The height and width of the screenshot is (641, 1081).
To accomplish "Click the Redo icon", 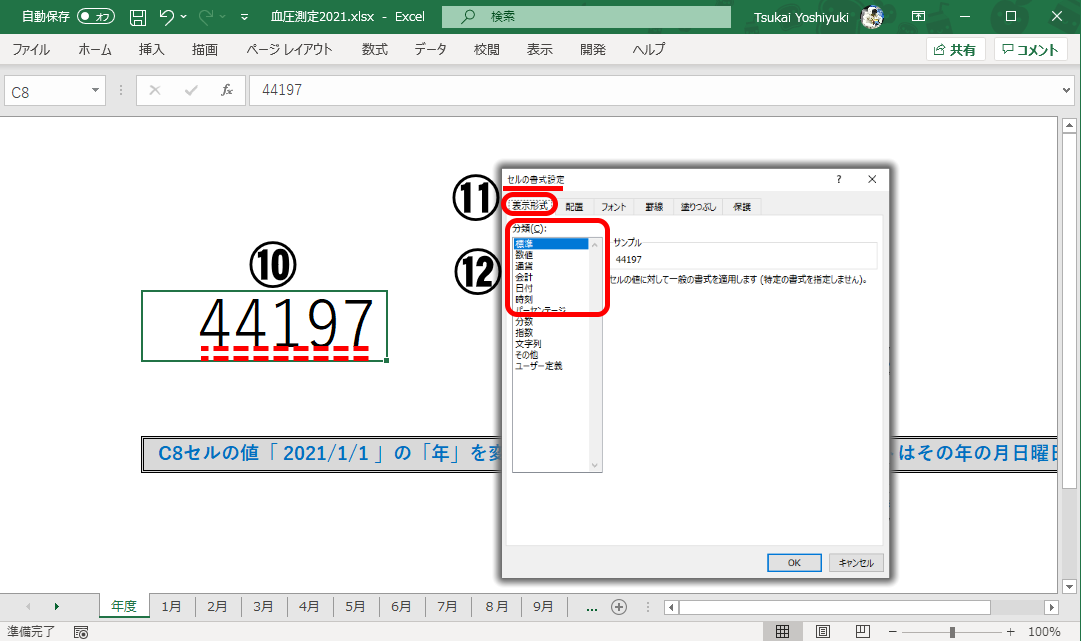I will (x=205, y=17).
